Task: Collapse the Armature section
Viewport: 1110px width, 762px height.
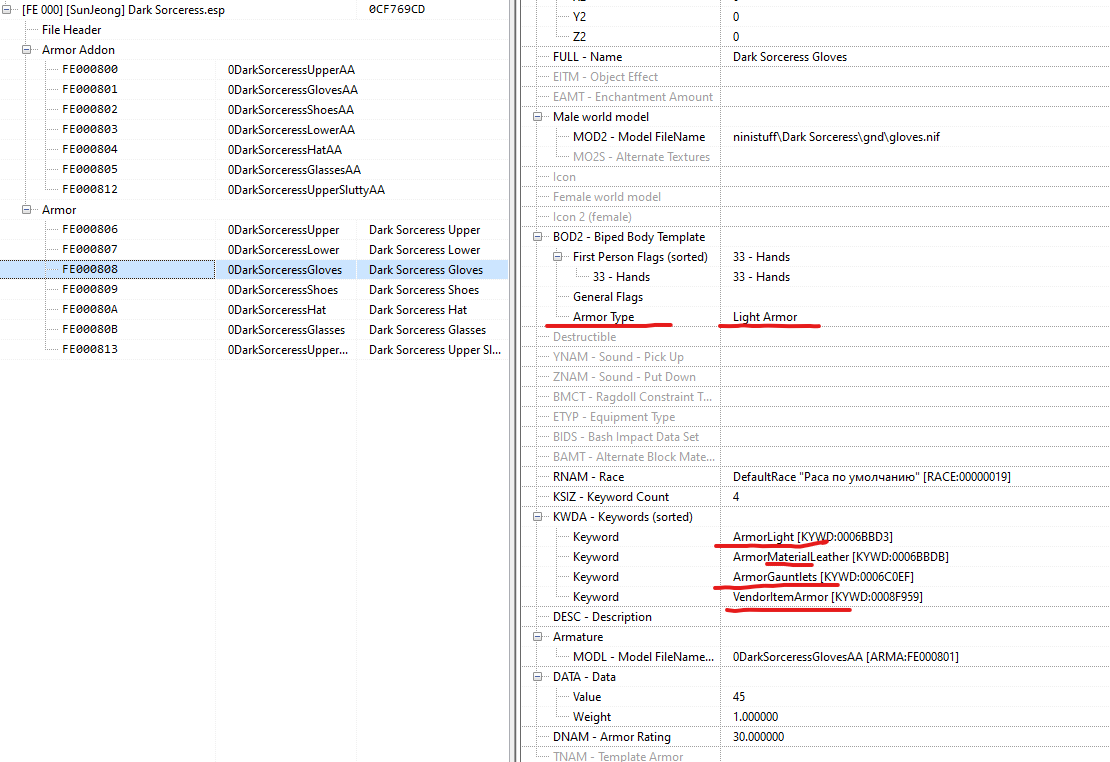Action: pos(537,637)
